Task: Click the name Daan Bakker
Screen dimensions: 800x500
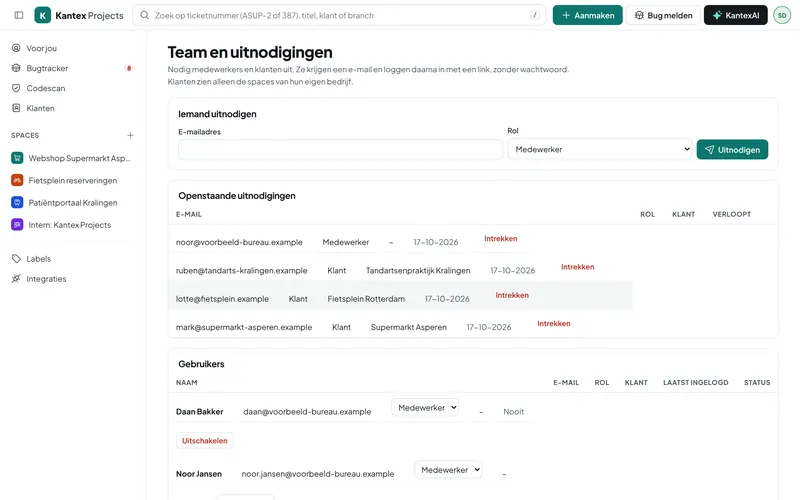Action: pyautogui.click(x=199, y=412)
